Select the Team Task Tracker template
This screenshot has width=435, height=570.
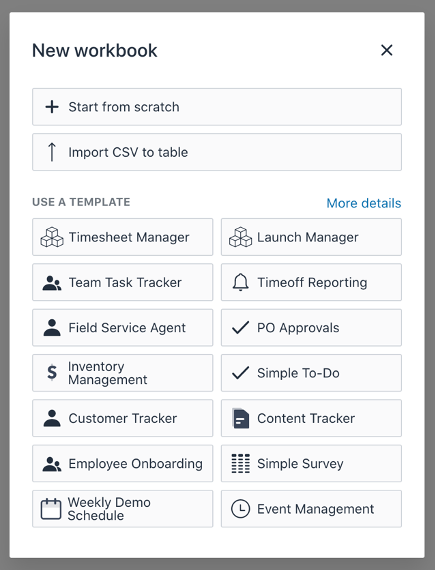[x=122, y=282]
